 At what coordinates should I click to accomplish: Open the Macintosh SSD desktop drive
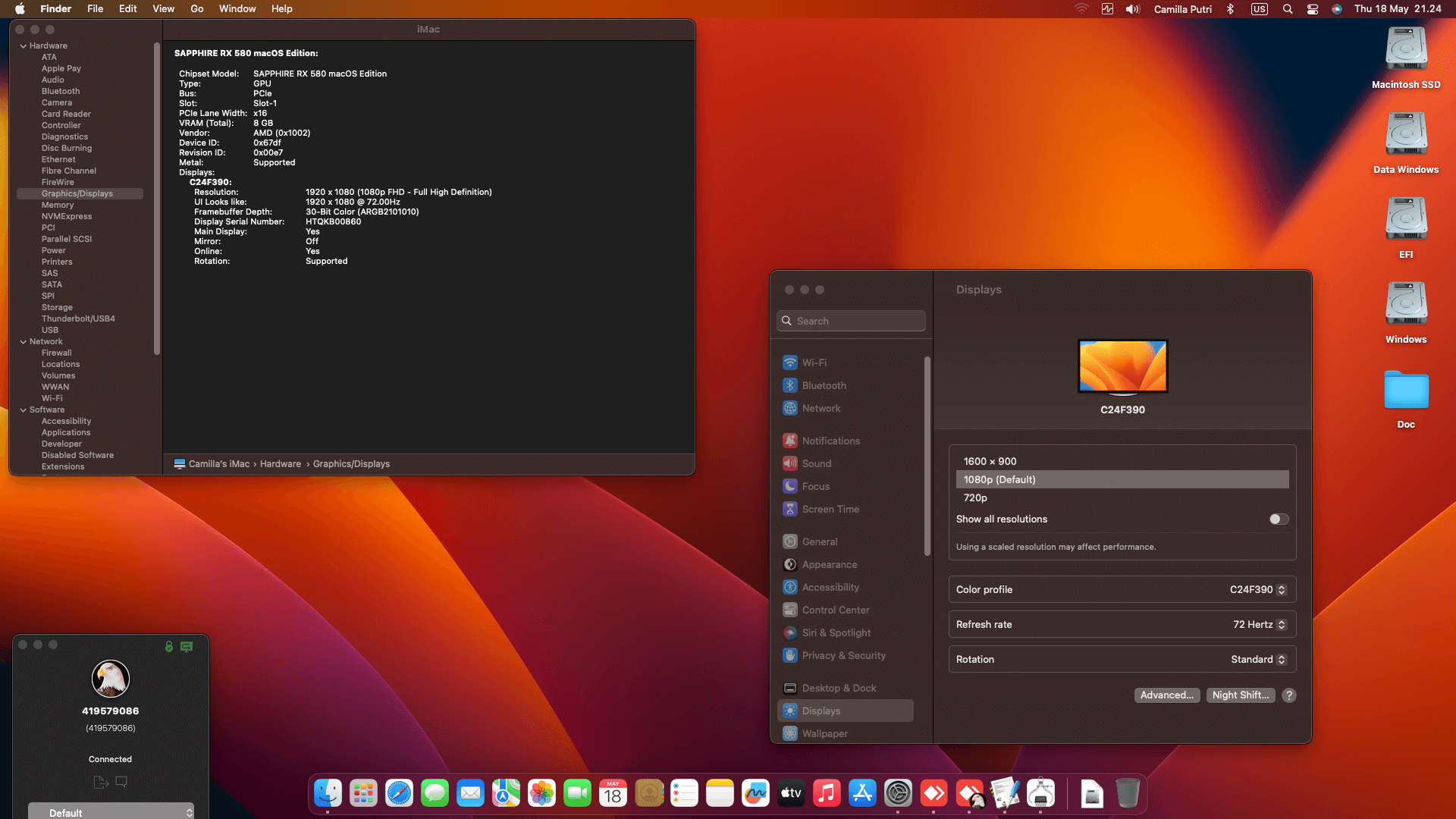(x=1406, y=58)
